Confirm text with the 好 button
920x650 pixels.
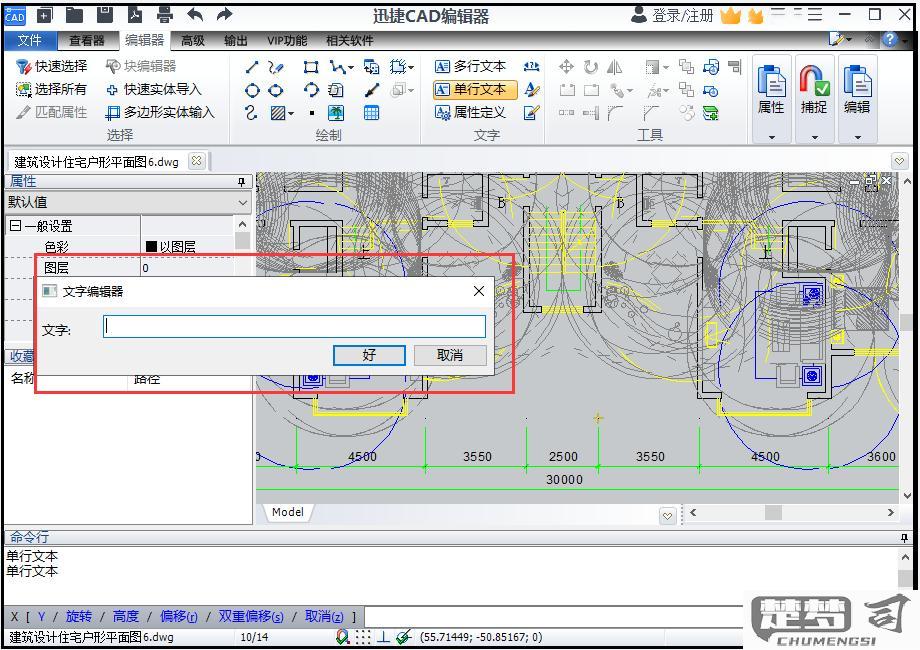369,355
